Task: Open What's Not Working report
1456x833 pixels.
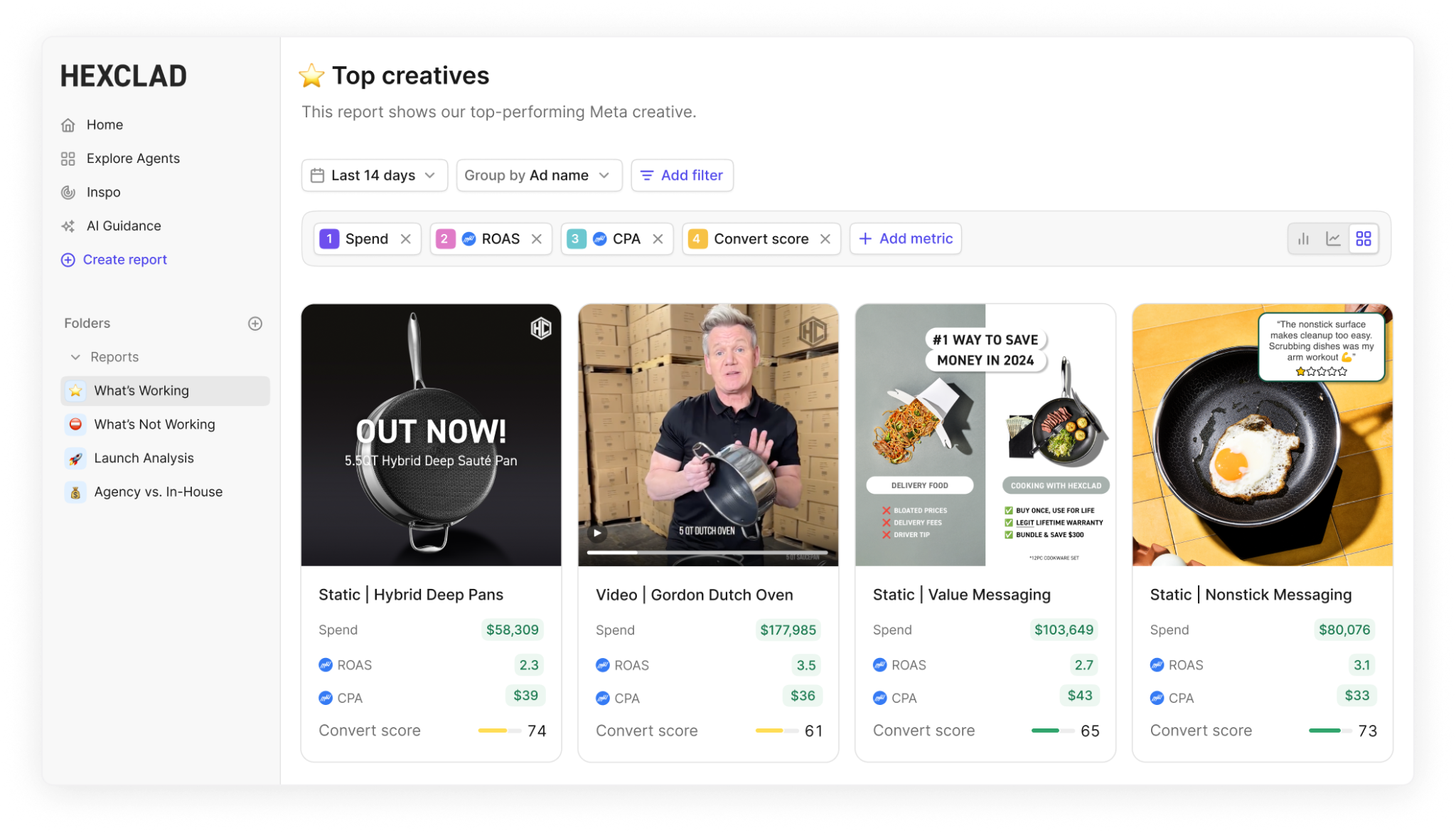Action: coord(154,425)
